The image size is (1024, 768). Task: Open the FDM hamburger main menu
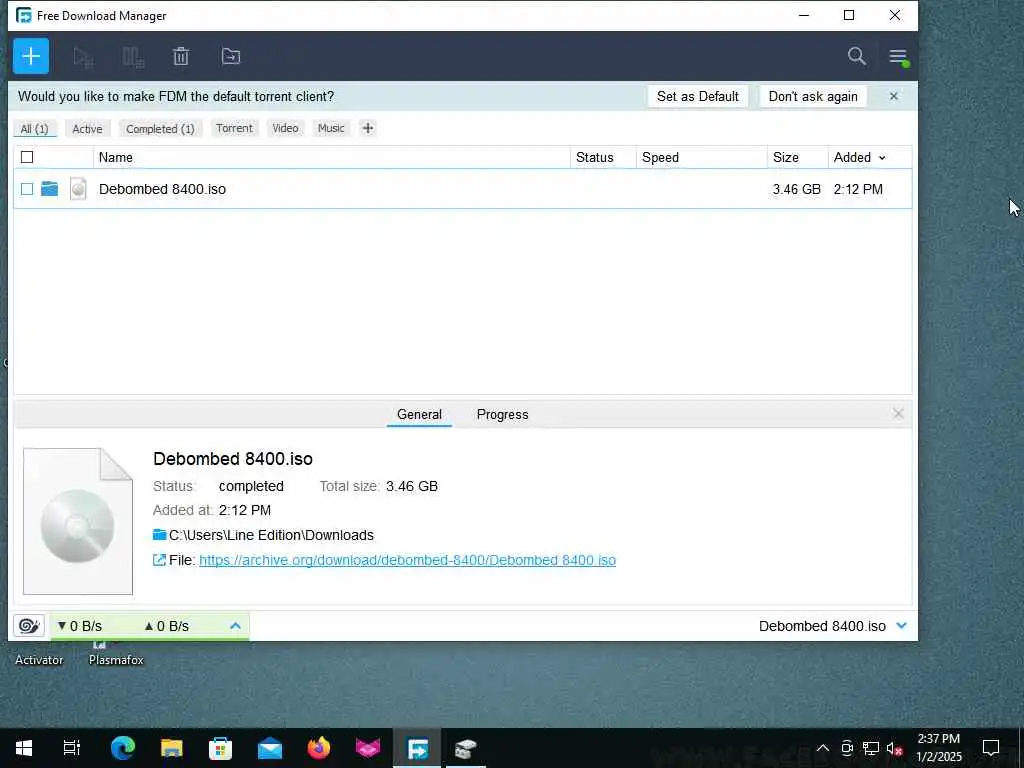click(898, 57)
